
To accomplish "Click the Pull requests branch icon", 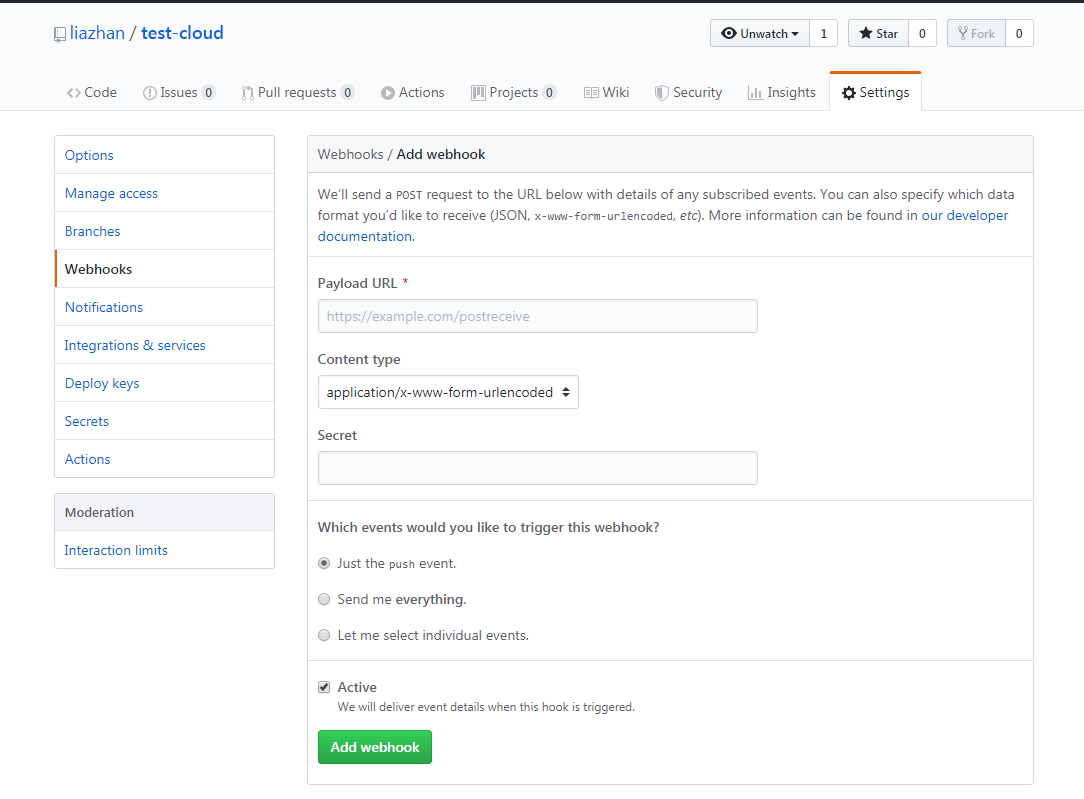I will (247, 93).
